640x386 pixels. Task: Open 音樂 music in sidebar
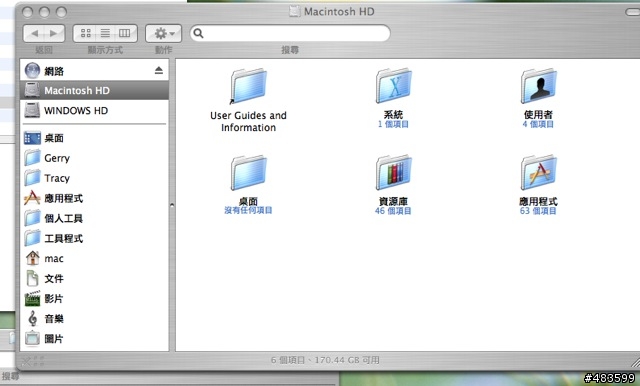pyautogui.click(x=94, y=319)
